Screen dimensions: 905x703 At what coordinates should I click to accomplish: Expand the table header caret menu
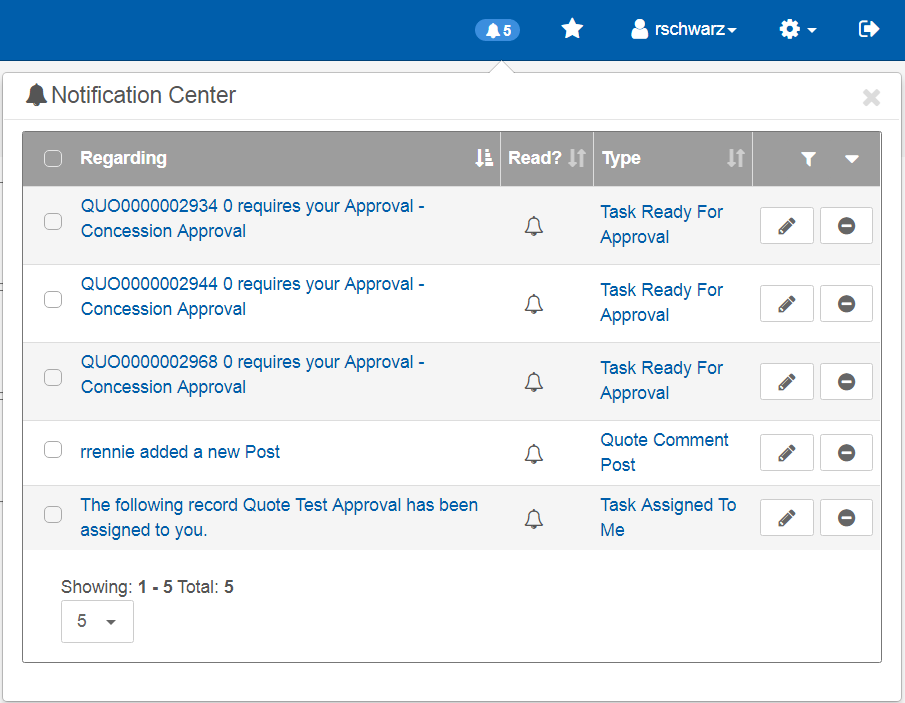852,158
